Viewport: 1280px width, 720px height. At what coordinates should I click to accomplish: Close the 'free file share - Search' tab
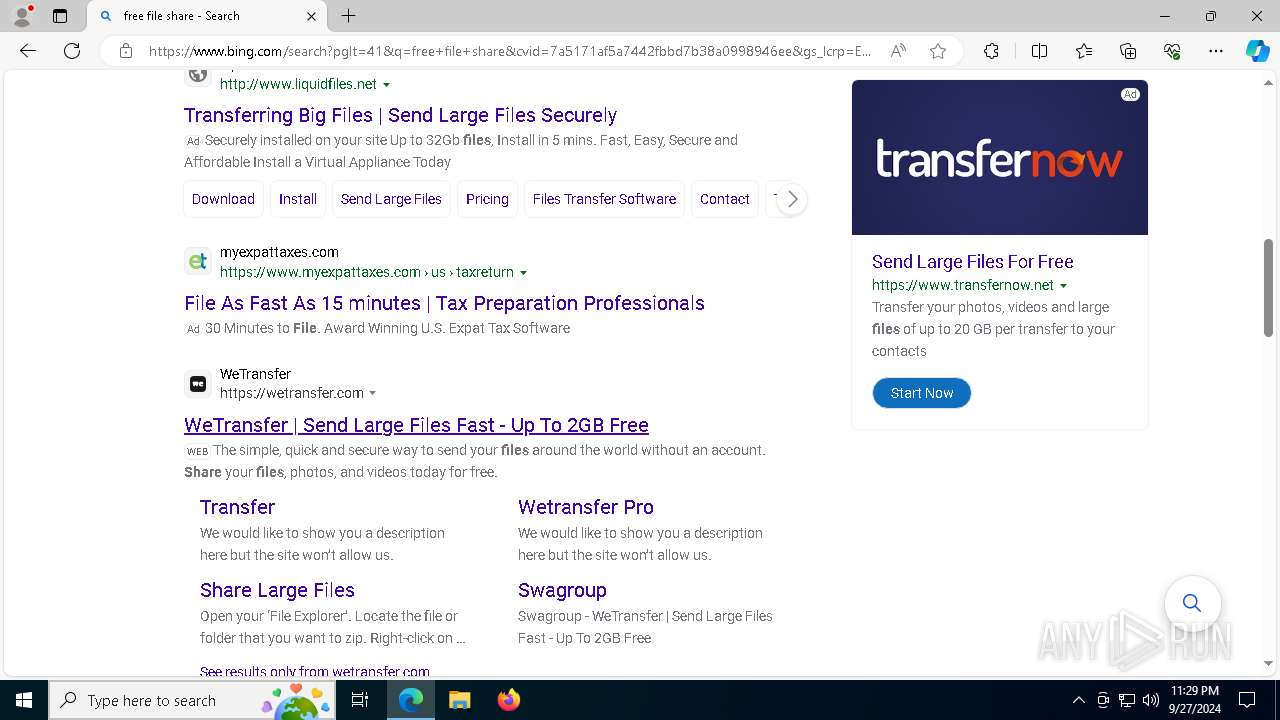[x=311, y=16]
